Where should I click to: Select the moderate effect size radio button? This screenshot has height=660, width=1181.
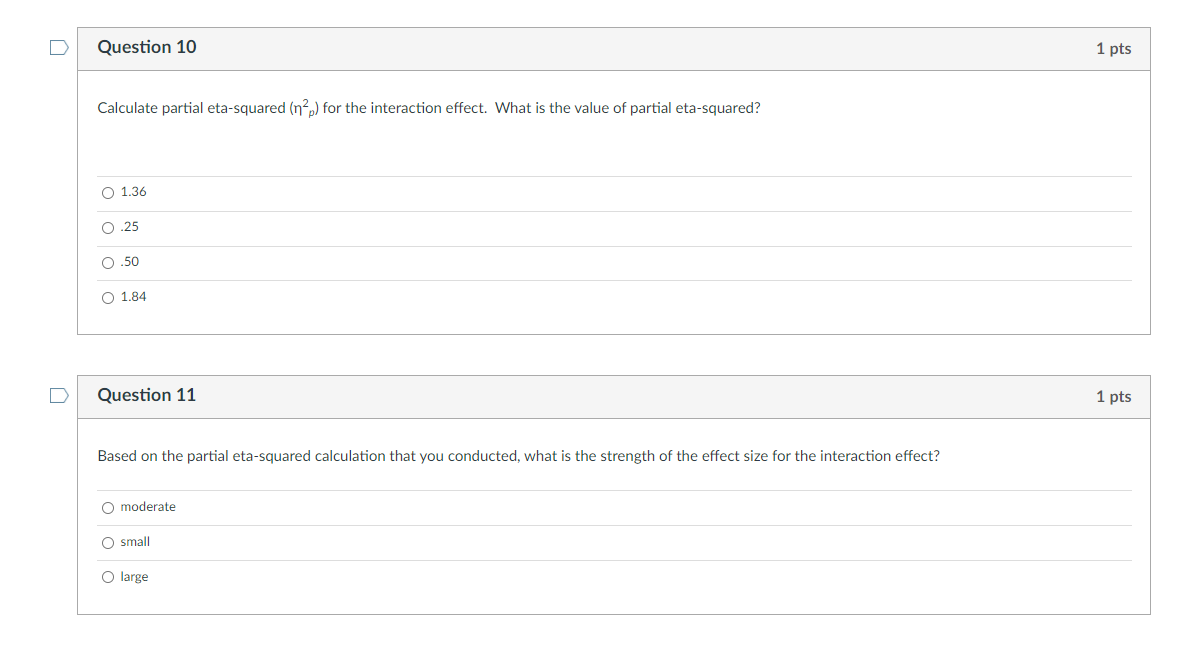tap(108, 508)
